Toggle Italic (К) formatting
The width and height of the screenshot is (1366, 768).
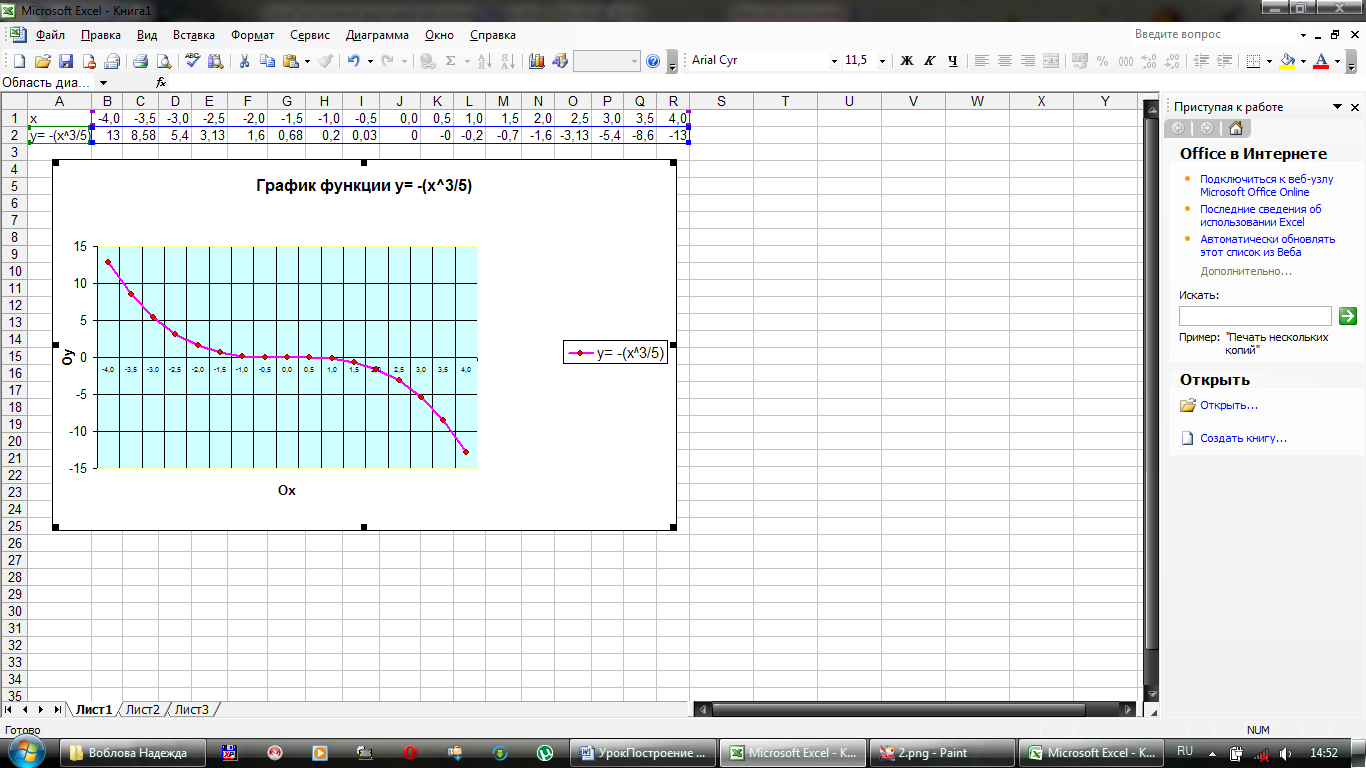(x=930, y=61)
